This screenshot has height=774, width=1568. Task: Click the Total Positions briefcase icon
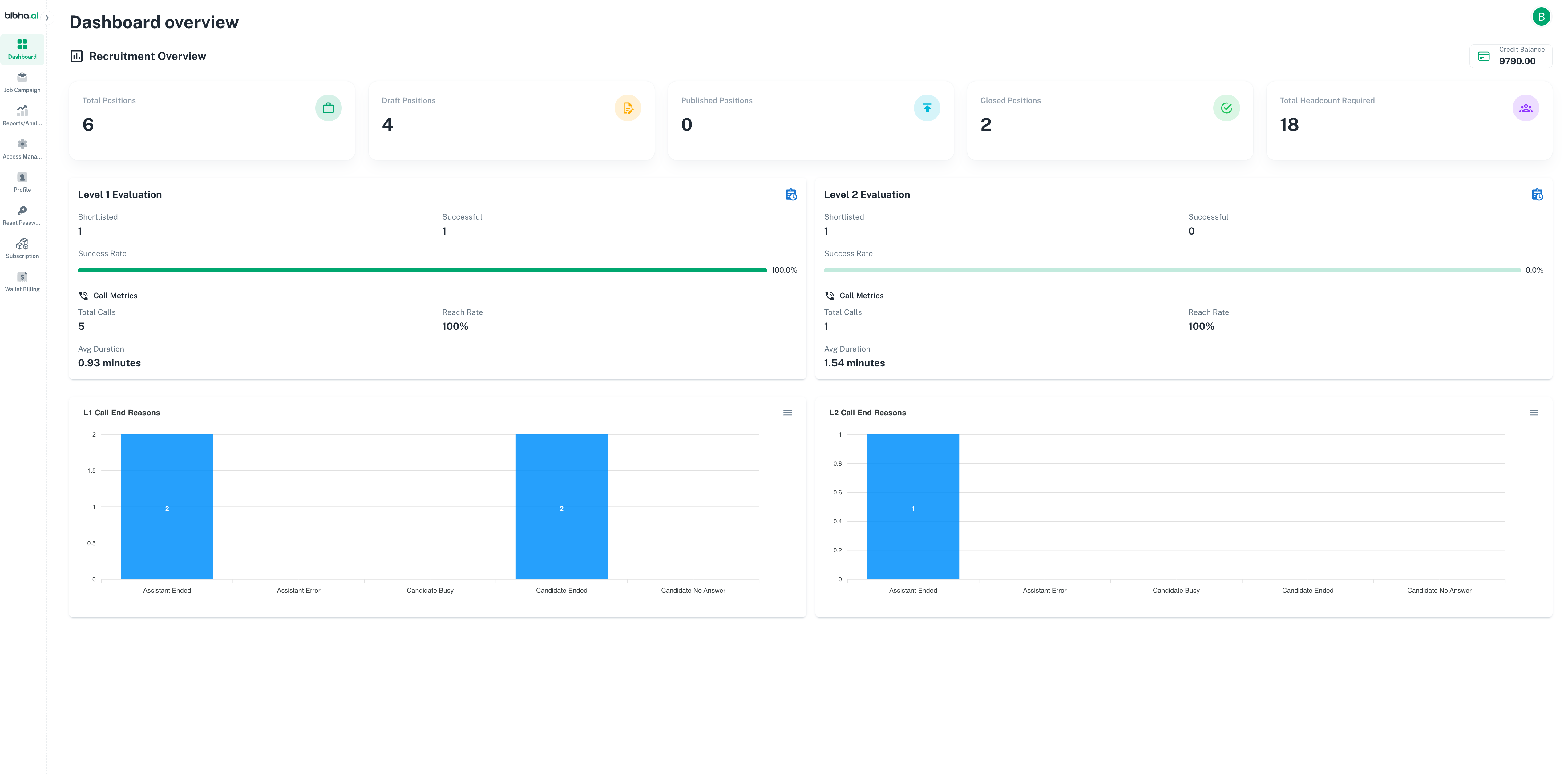[x=328, y=108]
